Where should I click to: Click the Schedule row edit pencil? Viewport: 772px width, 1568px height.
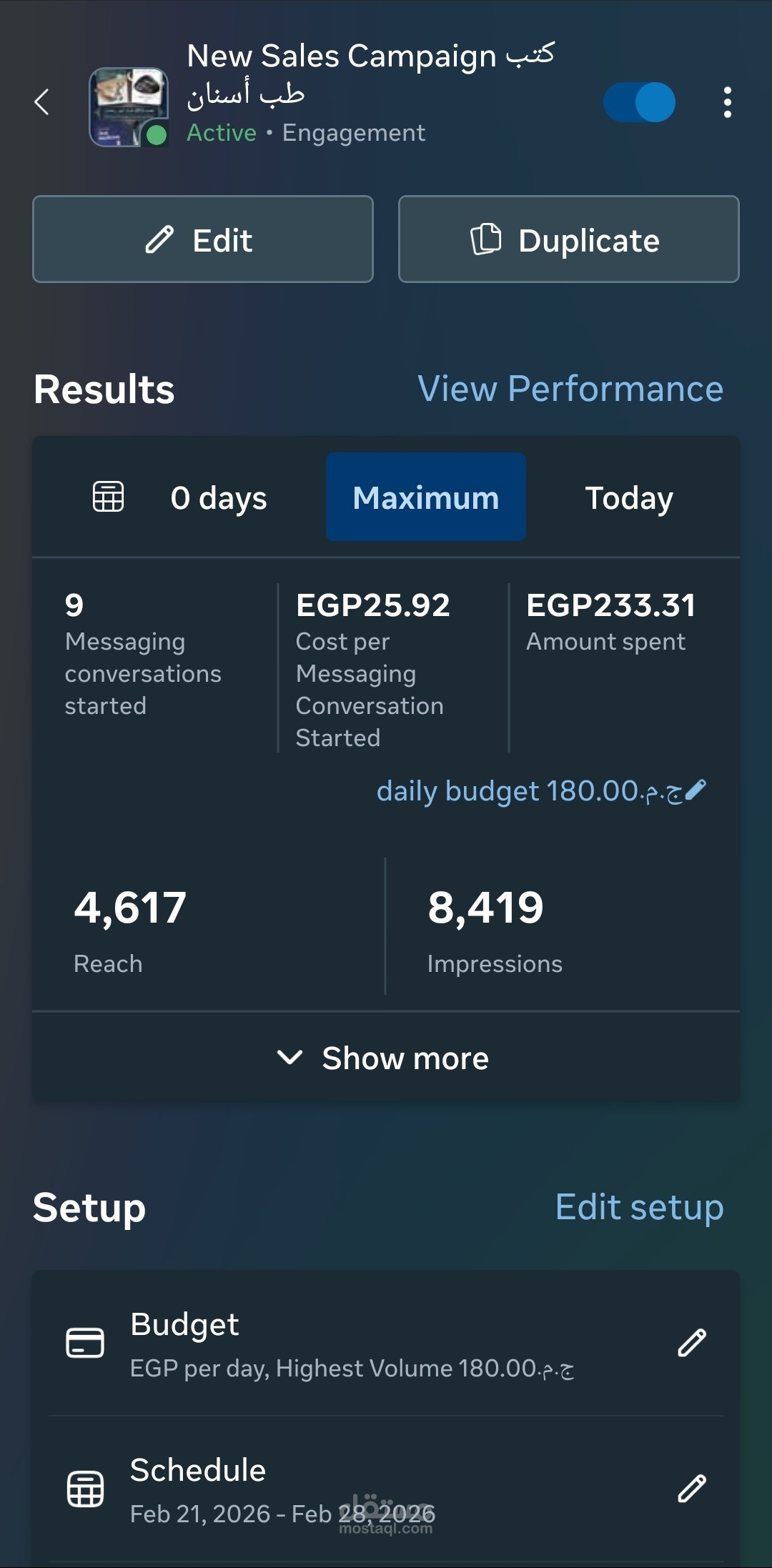pos(691,1489)
